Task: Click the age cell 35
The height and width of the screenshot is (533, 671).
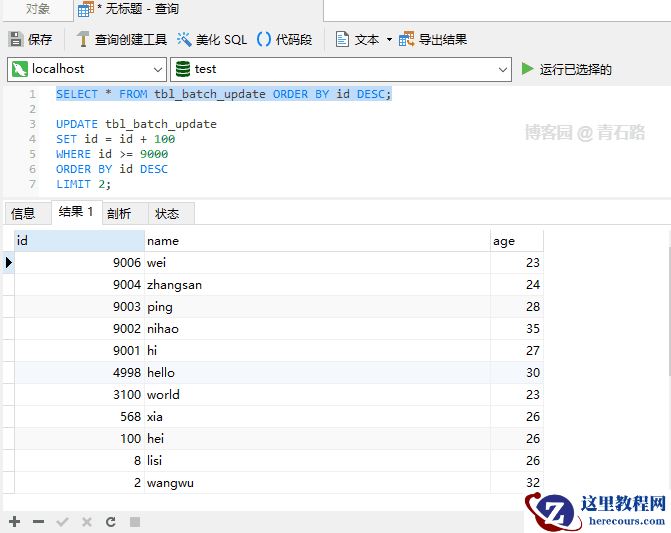Action: tap(517, 329)
